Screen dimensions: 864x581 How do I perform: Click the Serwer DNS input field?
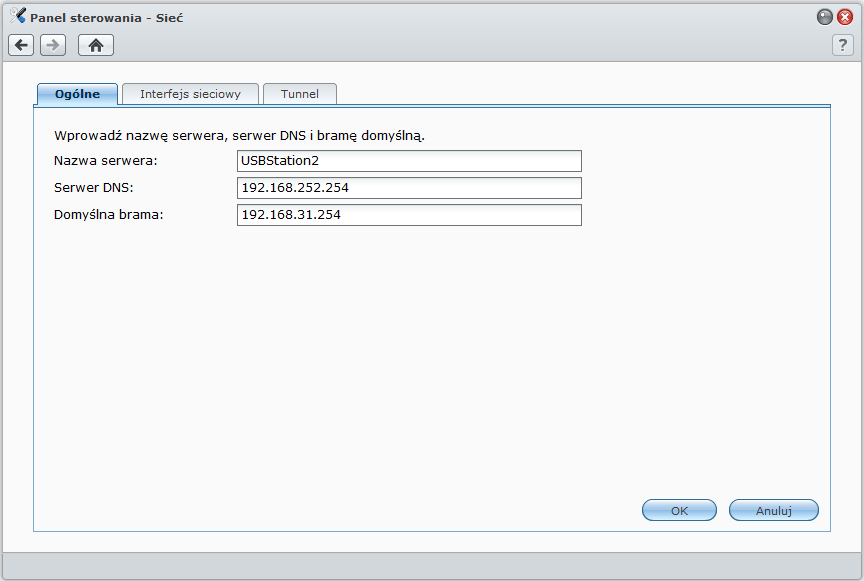point(409,188)
